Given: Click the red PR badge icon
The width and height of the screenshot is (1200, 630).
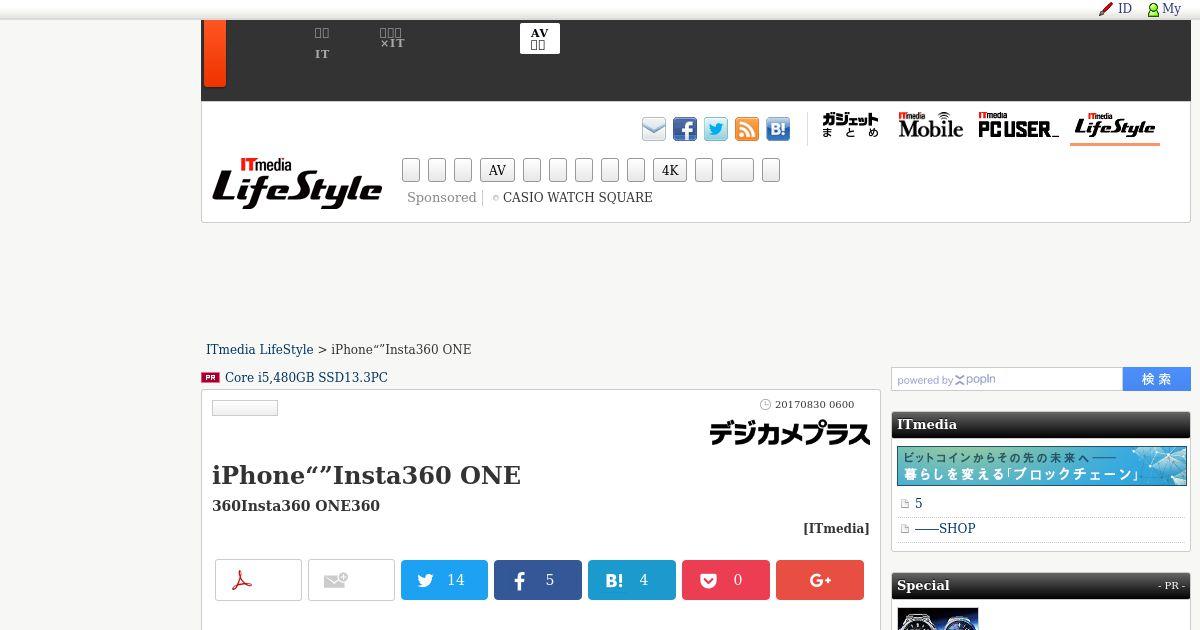Looking at the screenshot, I should coord(210,378).
